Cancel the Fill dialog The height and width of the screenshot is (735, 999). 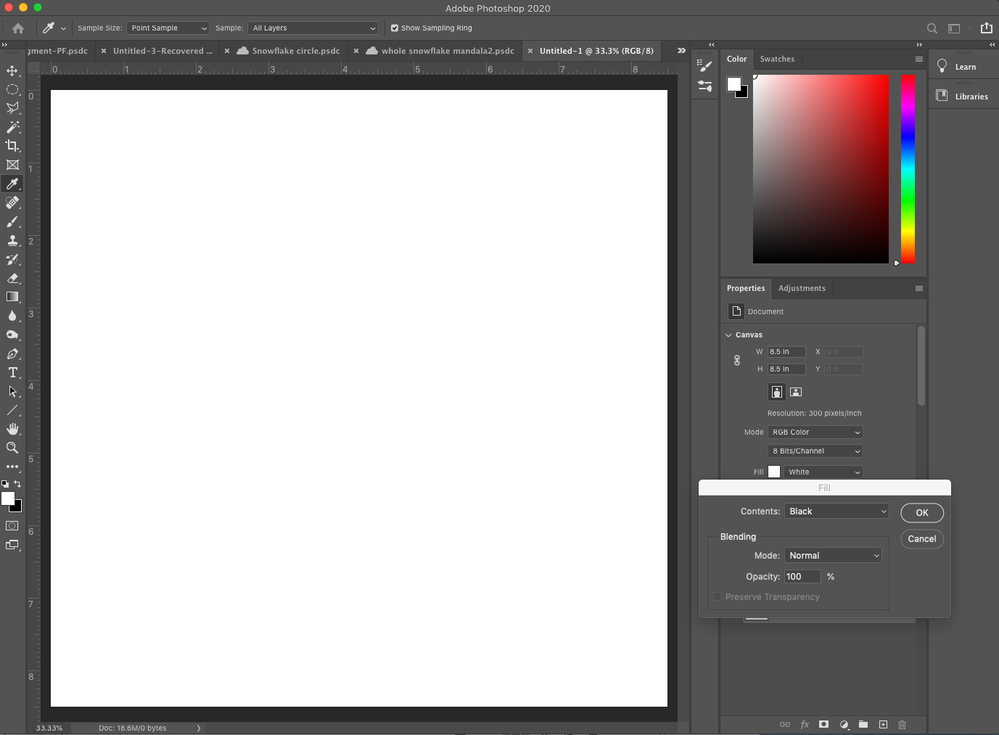(x=921, y=538)
